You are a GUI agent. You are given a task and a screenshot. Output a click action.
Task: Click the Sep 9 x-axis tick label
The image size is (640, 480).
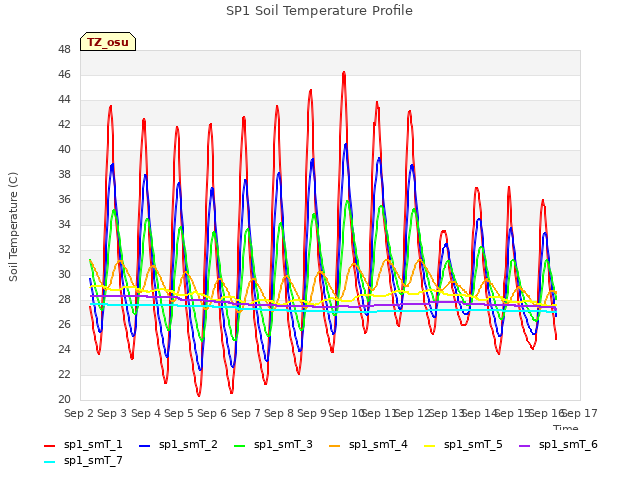312,413
